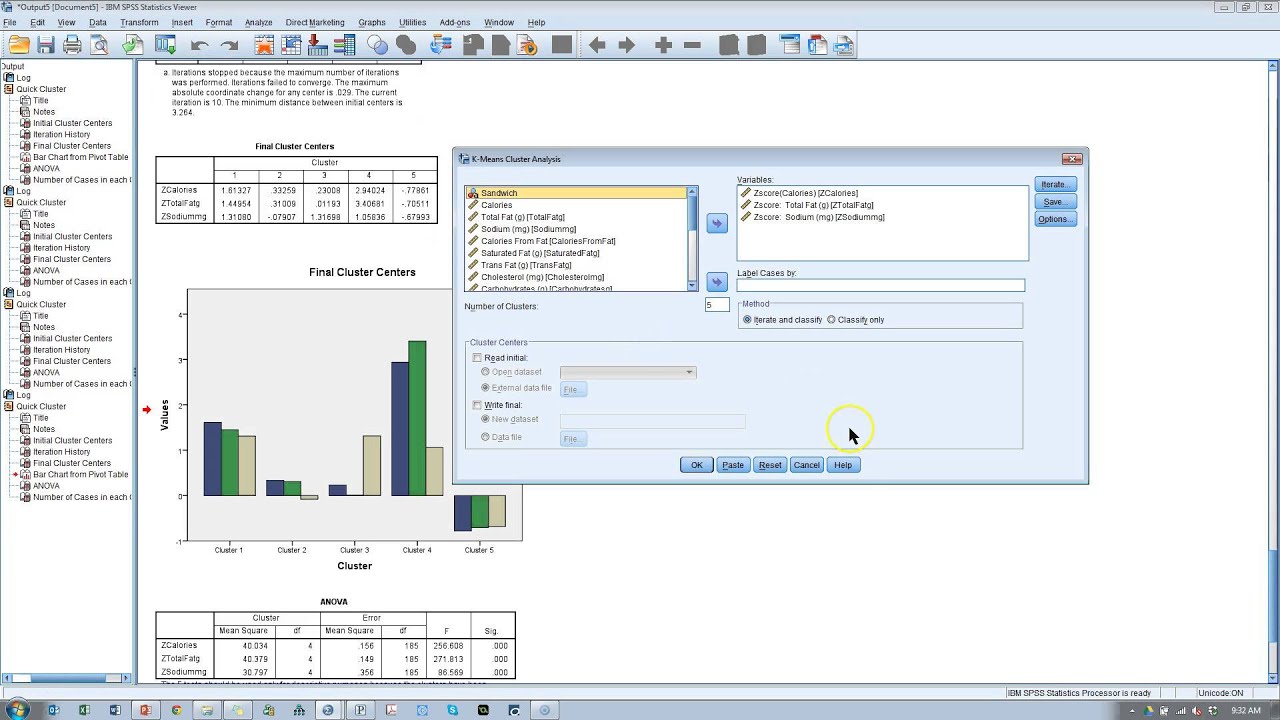Click the Expand plus toolbar icon
This screenshot has height=720, width=1280.
point(662,45)
